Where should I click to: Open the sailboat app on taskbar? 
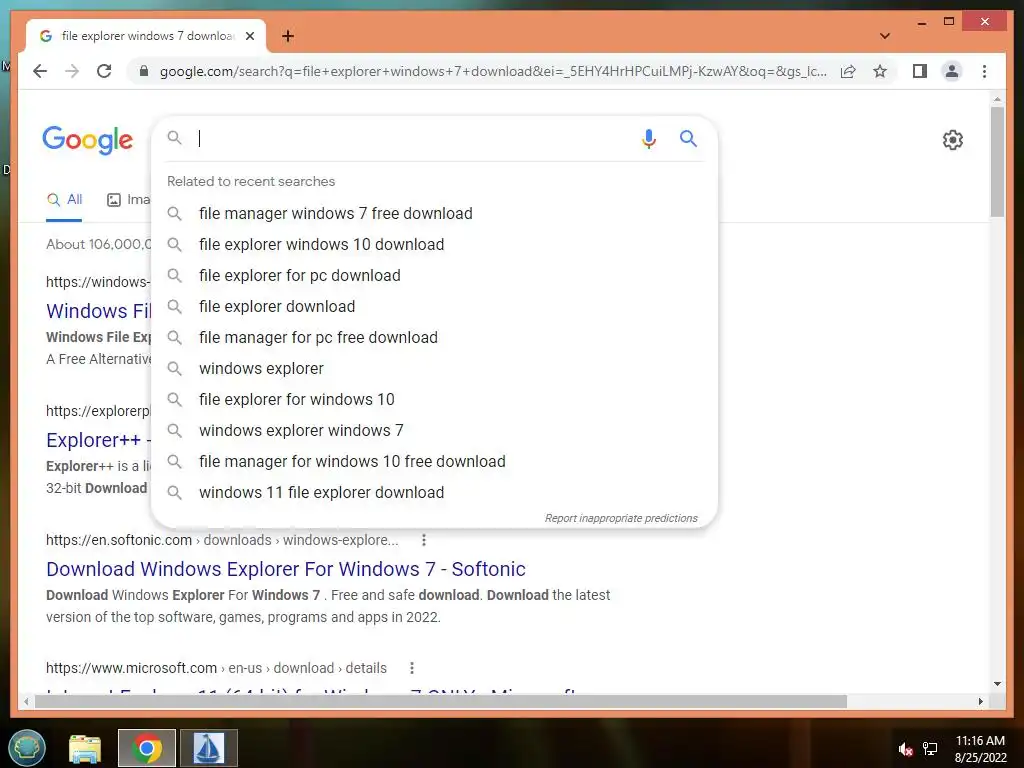point(209,748)
